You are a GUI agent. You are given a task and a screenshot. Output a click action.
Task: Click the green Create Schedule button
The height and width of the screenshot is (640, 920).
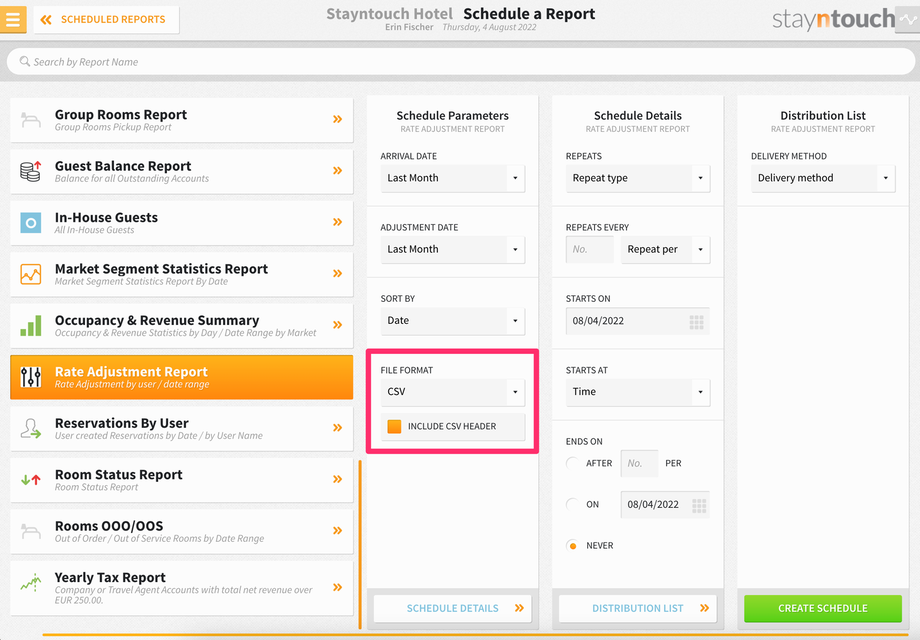click(823, 608)
